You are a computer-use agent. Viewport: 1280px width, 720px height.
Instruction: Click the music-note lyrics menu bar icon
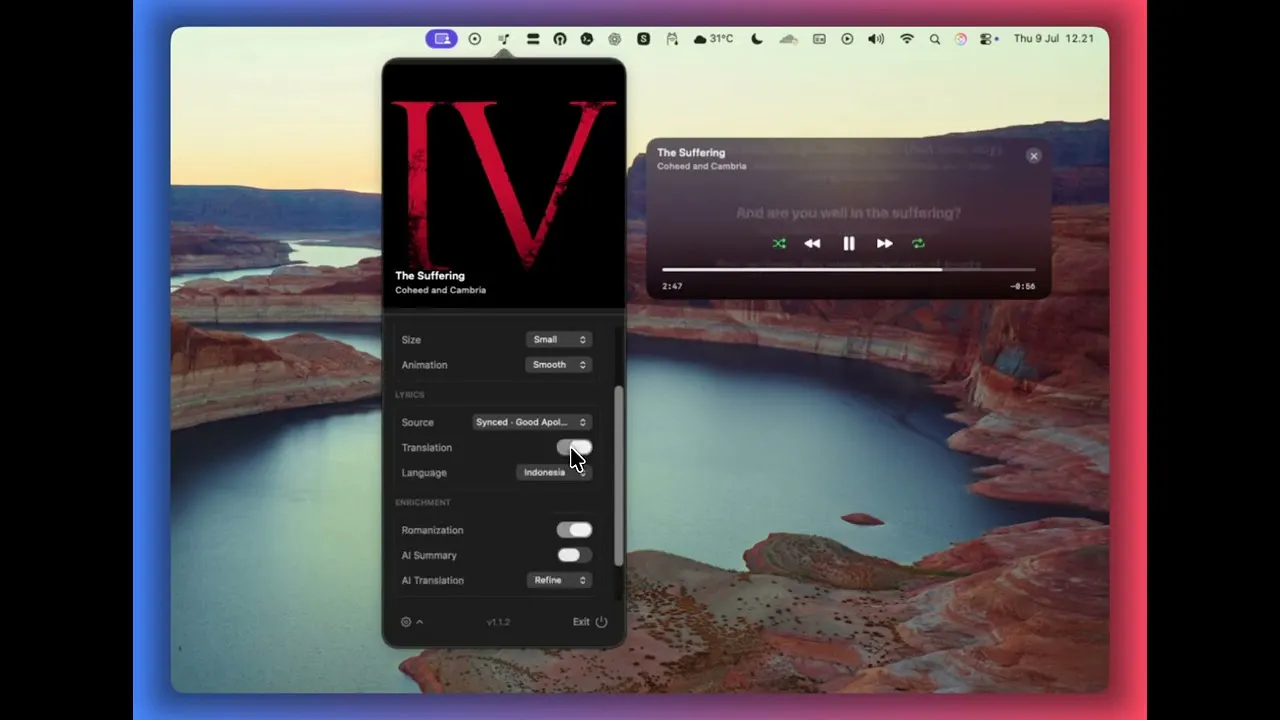coord(504,39)
